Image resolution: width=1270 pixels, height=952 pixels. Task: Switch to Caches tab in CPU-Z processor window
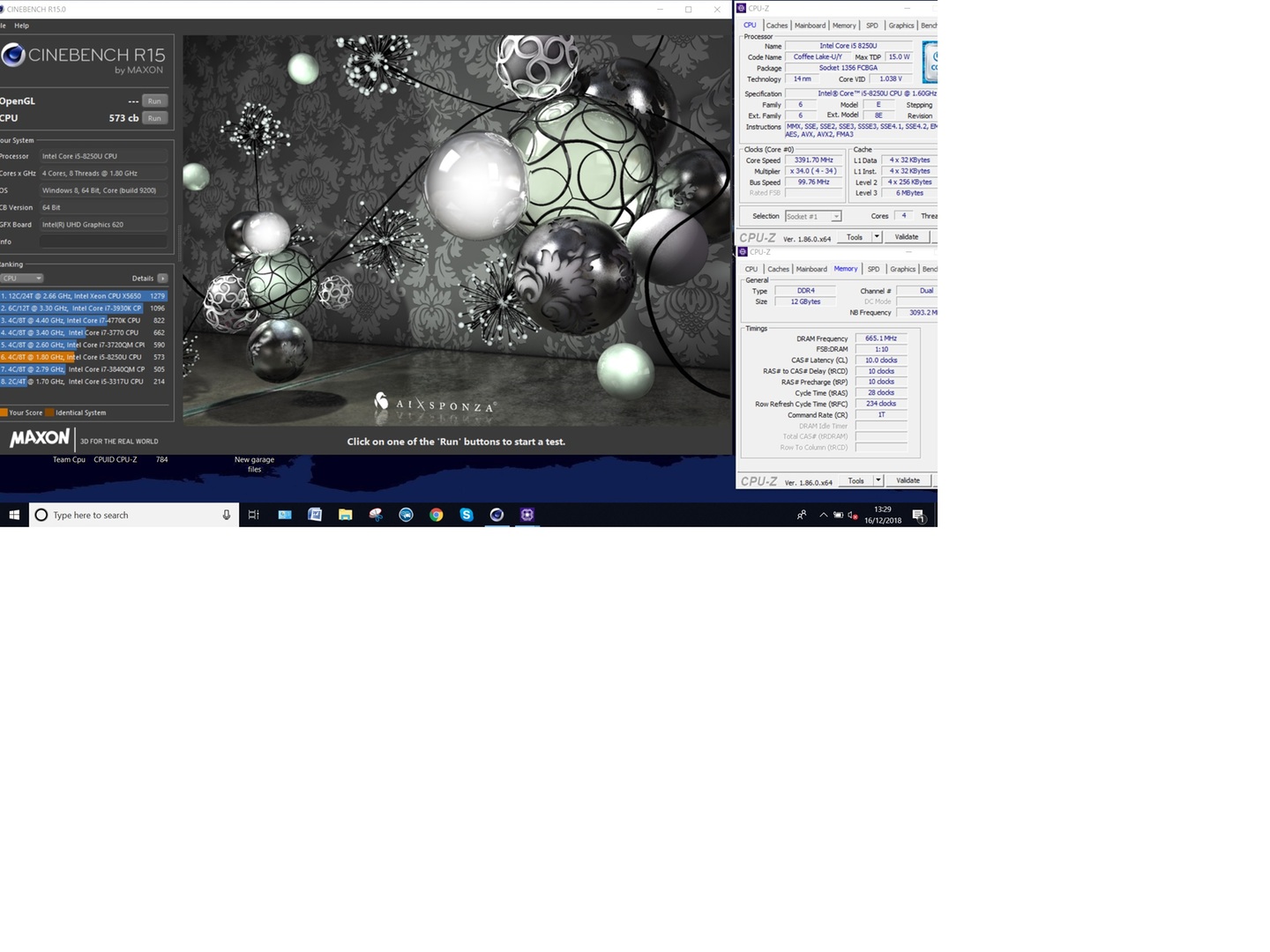777,26
